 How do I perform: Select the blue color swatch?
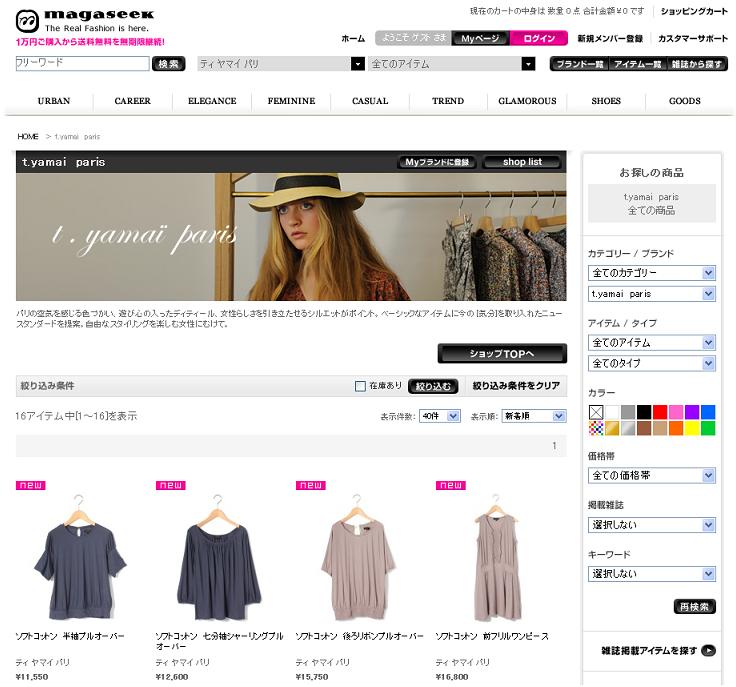(x=708, y=412)
